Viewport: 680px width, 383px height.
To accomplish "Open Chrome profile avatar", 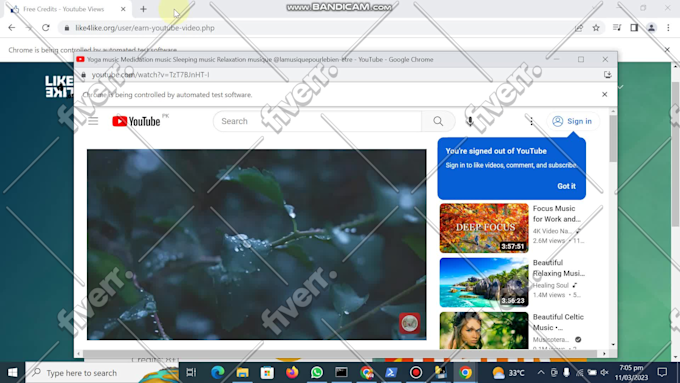I will coord(651,28).
